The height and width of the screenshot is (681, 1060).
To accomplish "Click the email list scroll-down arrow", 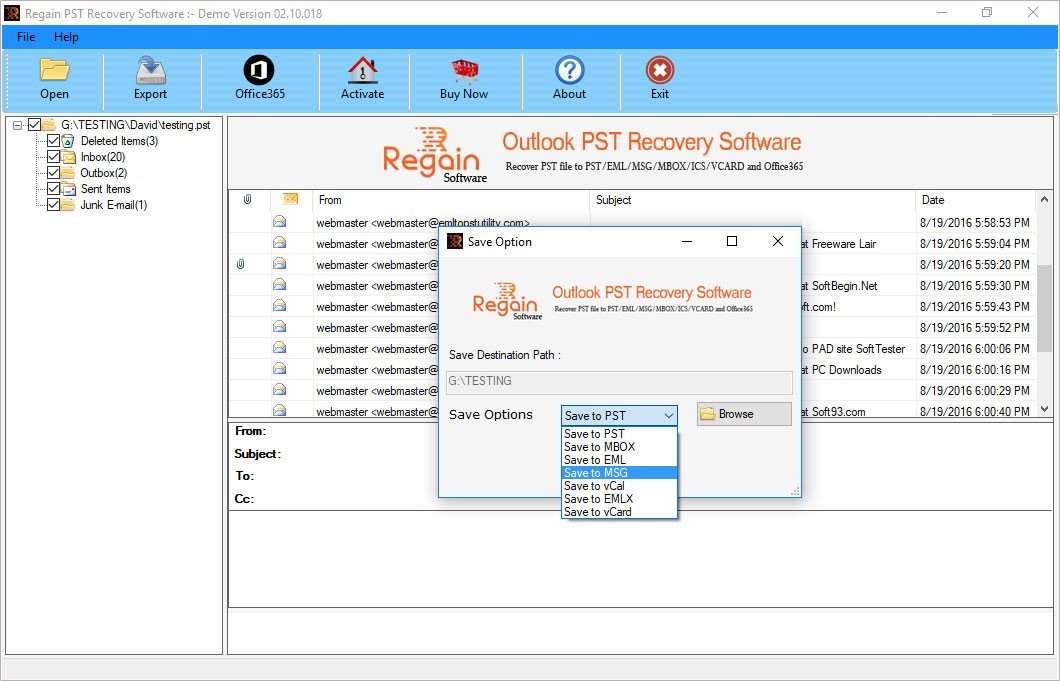I will (x=1045, y=408).
